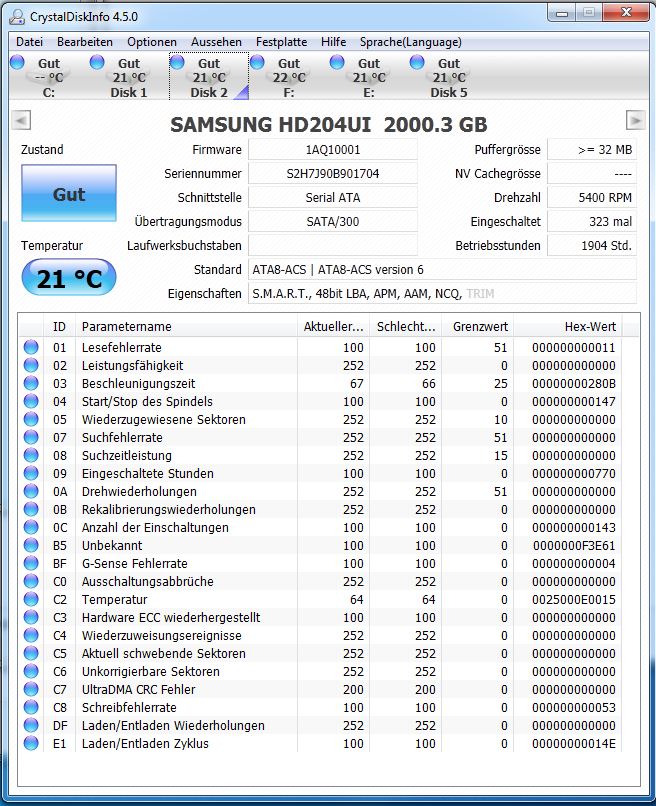Click the Eigenschaften features field

point(442,294)
